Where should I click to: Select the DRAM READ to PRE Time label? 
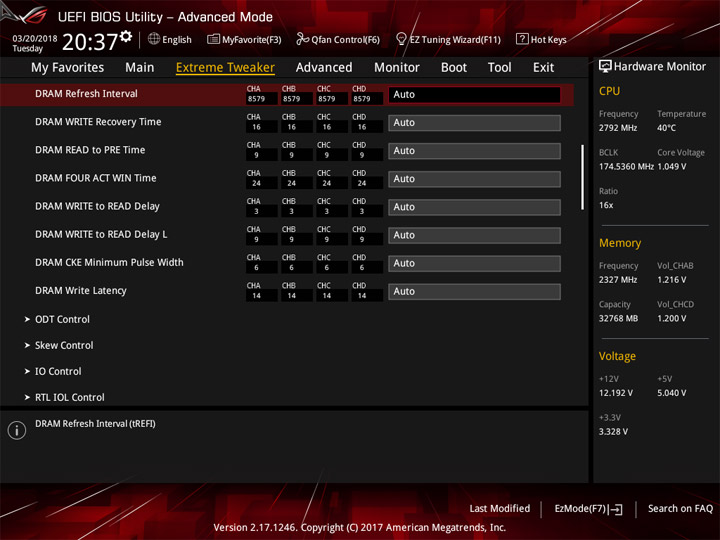(90, 150)
